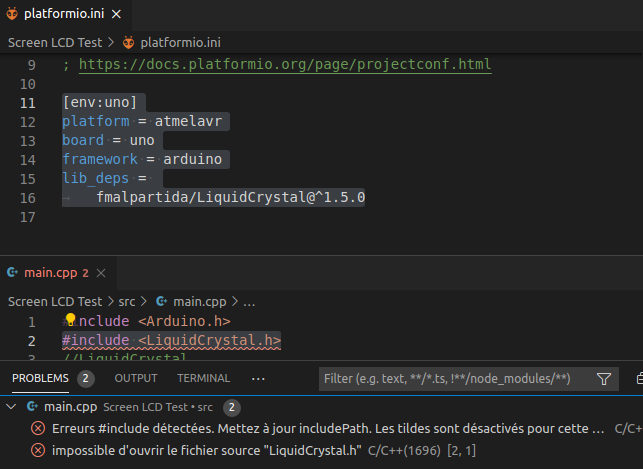Open the problems filter funnel icon
This screenshot has height=469, width=643.
[604, 379]
